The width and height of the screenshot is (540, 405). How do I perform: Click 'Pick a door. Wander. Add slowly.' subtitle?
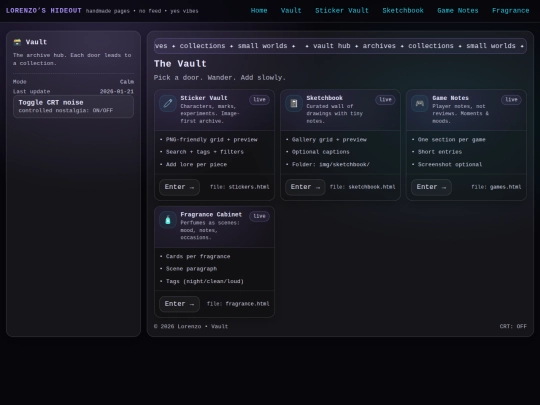[x=220, y=77]
